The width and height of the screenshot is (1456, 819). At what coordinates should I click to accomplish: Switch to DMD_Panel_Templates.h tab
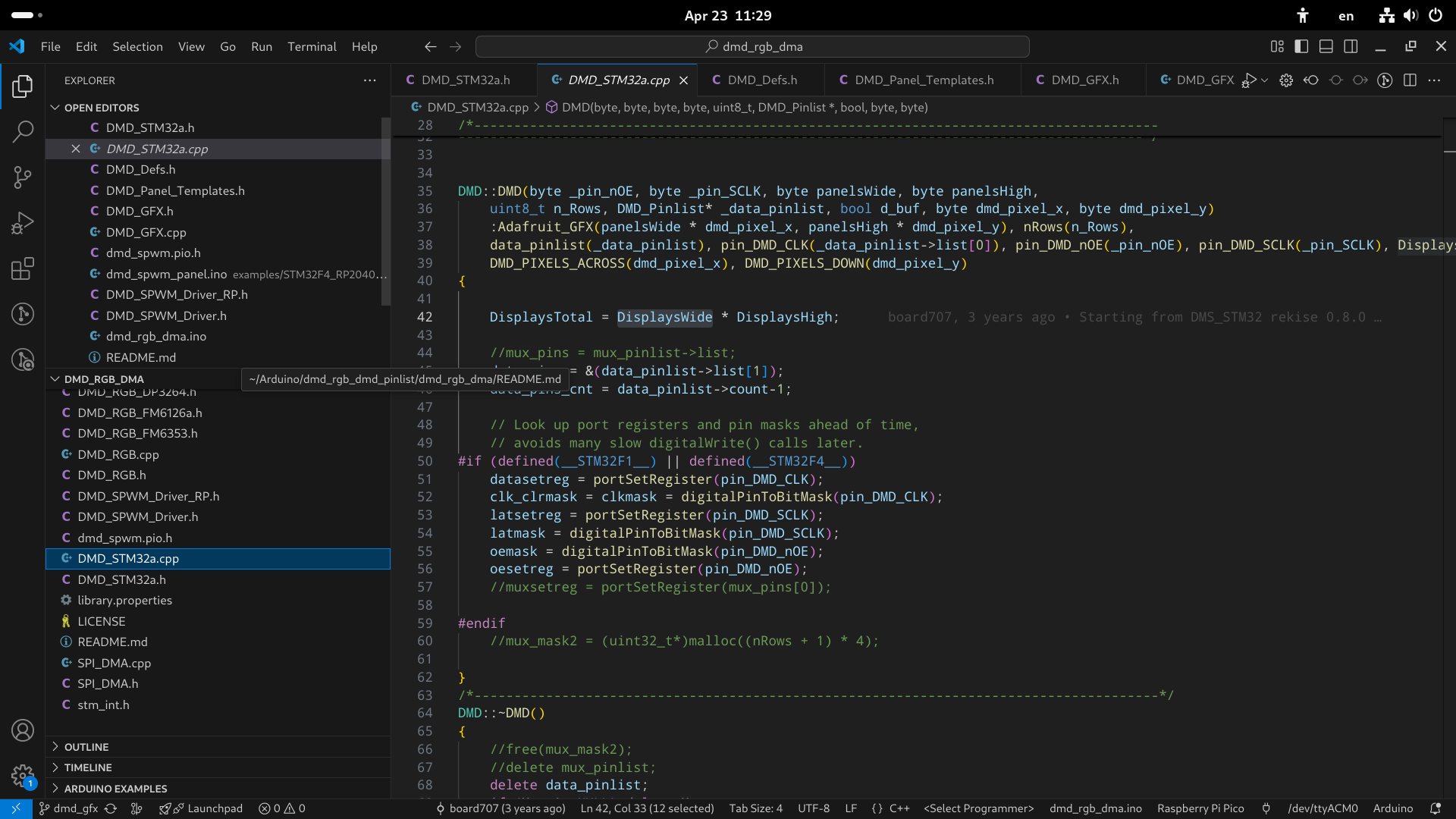point(924,80)
